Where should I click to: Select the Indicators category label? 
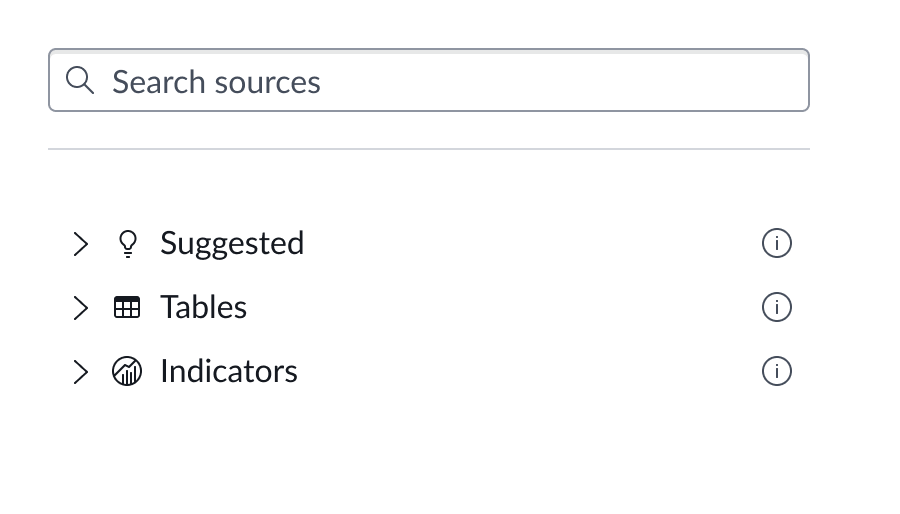228,371
